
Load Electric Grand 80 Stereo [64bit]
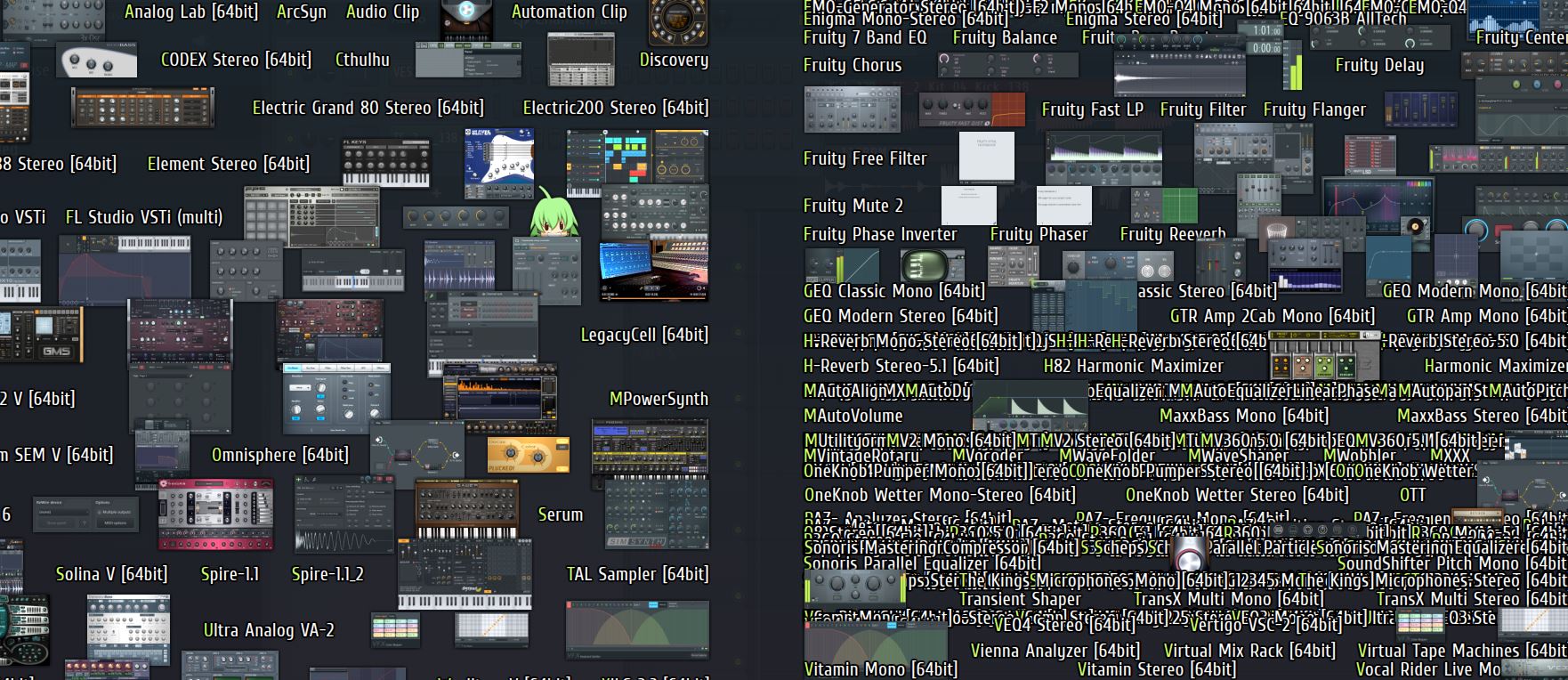tap(368, 109)
